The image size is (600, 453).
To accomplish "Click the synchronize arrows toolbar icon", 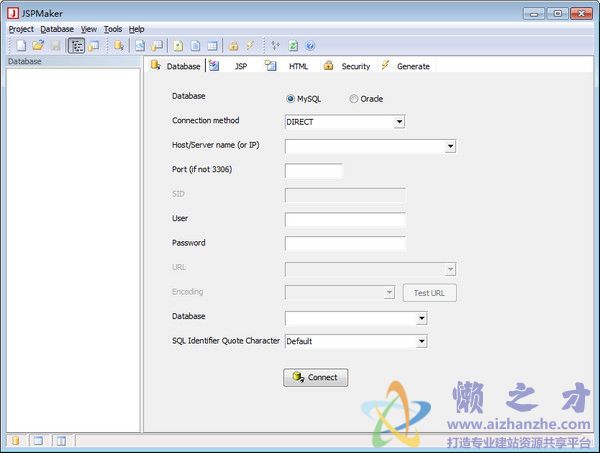I will [x=276, y=46].
